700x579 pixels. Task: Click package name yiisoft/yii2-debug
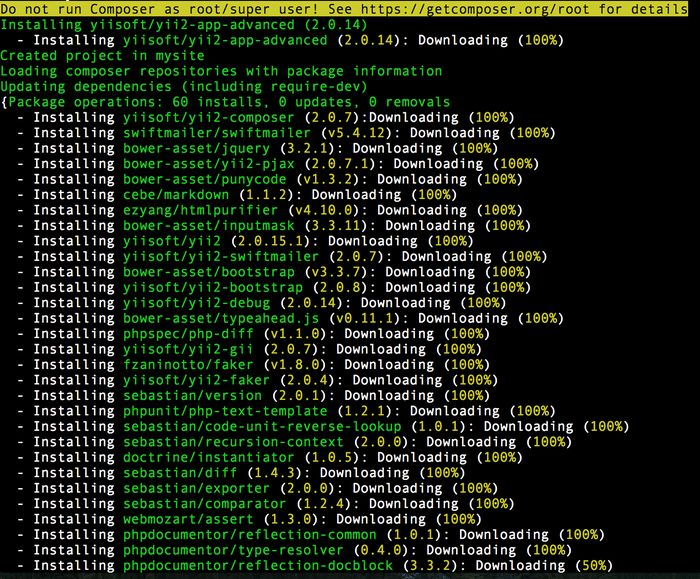pyautogui.click(x=196, y=303)
